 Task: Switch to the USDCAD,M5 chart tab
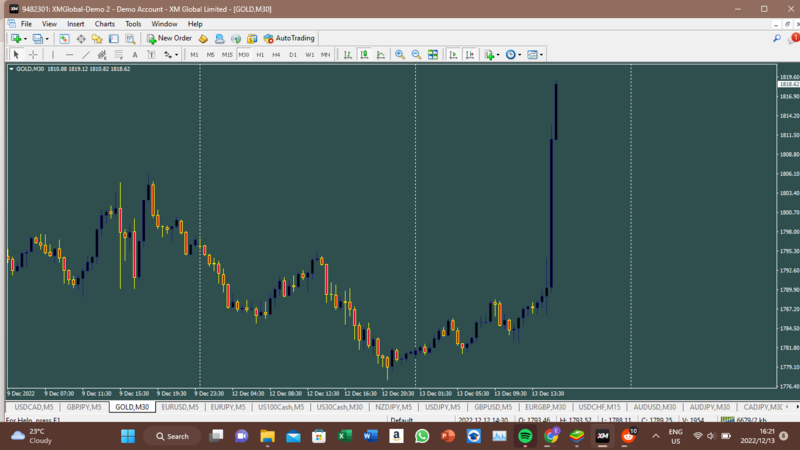coord(34,407)
